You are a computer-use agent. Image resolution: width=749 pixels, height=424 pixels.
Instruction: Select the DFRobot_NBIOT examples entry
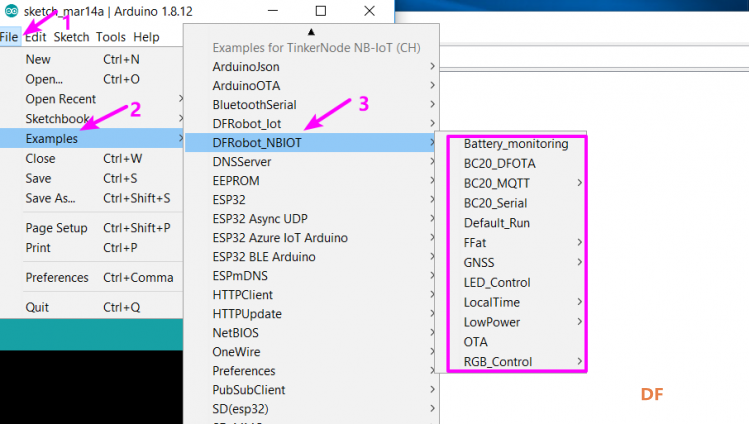coord(311,143)
